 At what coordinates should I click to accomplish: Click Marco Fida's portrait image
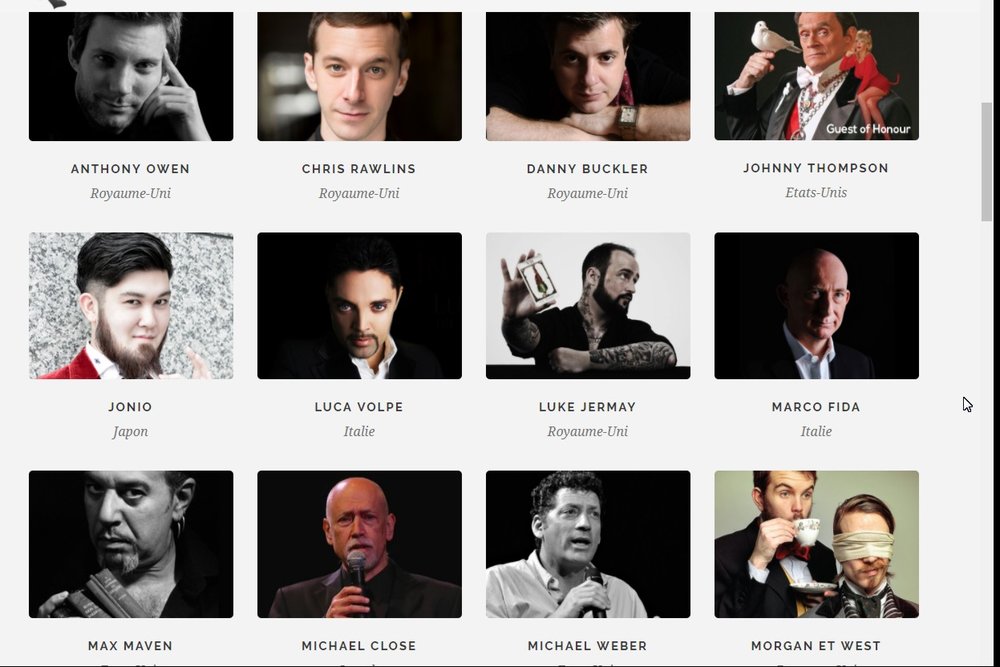click(816, 305)
